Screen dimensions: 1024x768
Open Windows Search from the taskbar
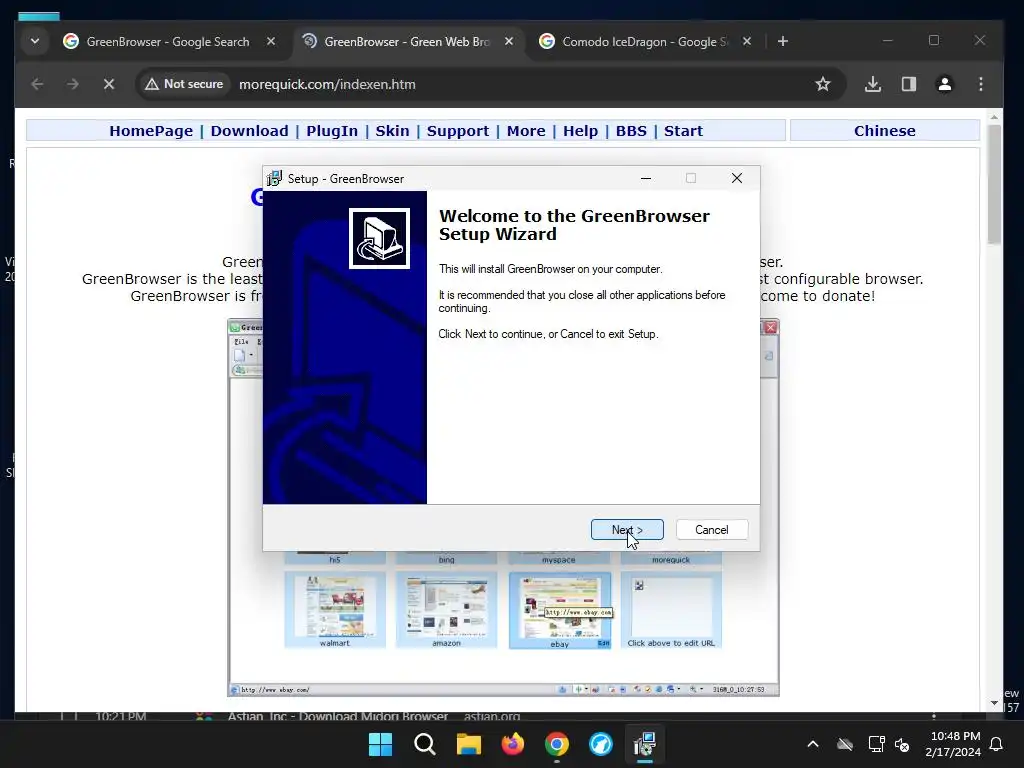[424, 744]
